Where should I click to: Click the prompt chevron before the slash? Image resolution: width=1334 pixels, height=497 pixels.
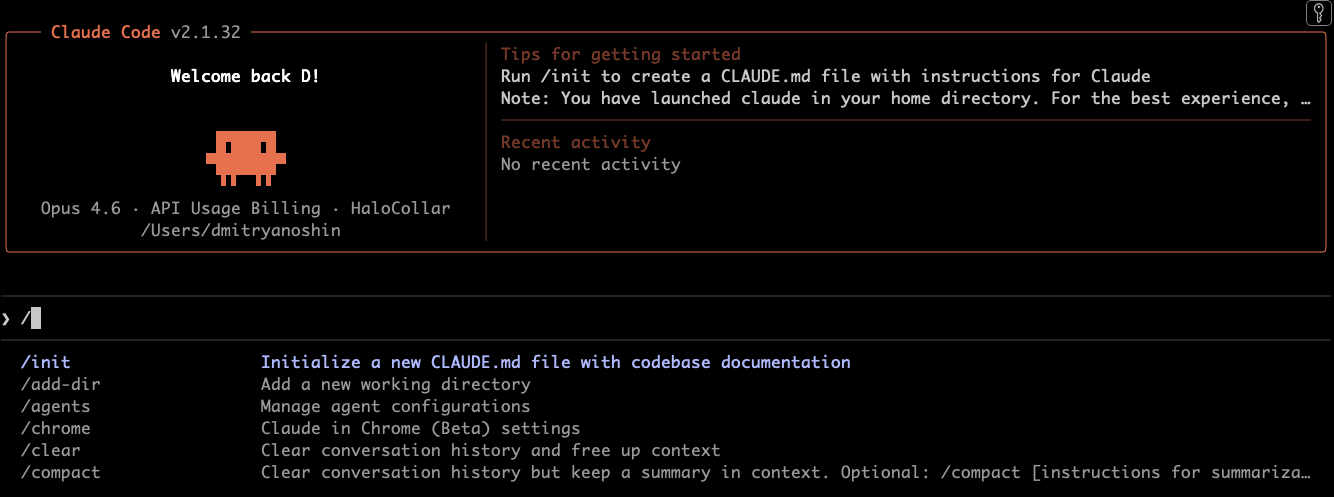(x=7, y=319)
